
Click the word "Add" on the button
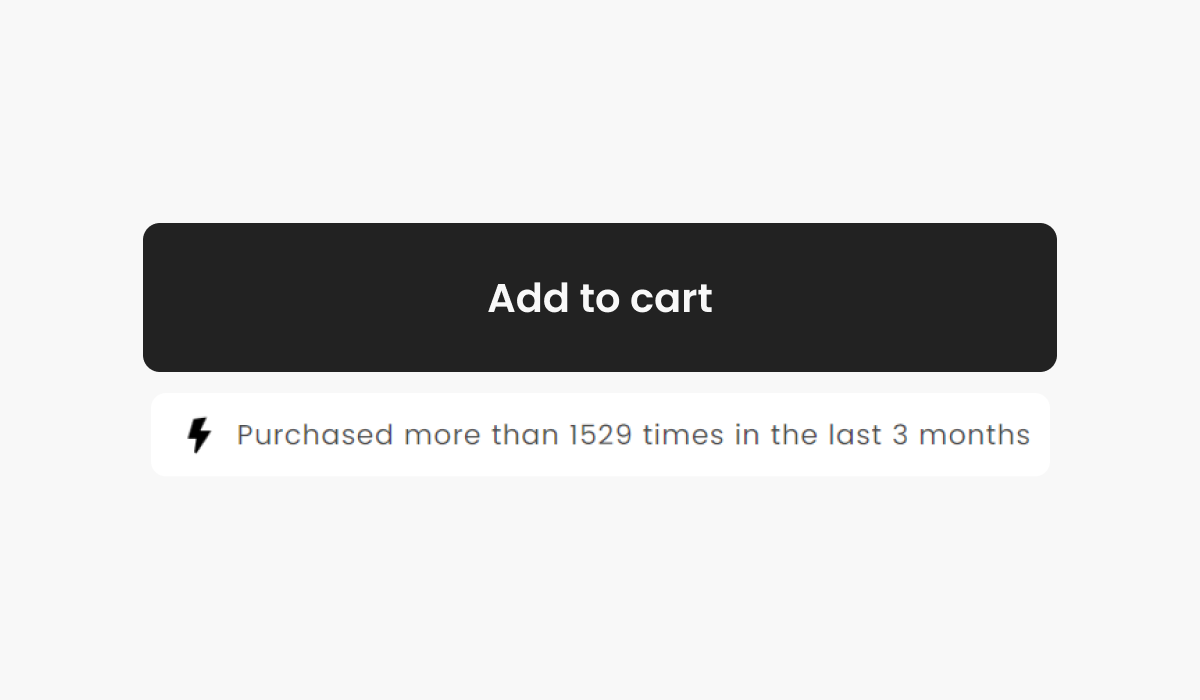coord(527,298)
